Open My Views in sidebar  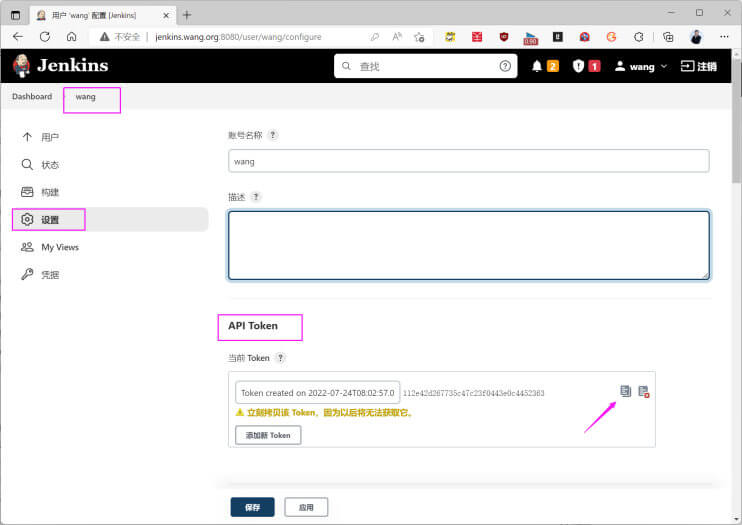(x=60, y=247)
